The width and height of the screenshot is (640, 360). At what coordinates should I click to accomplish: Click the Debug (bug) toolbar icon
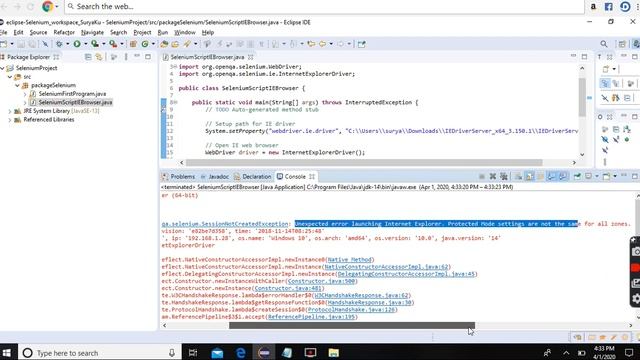click(60, 44)
